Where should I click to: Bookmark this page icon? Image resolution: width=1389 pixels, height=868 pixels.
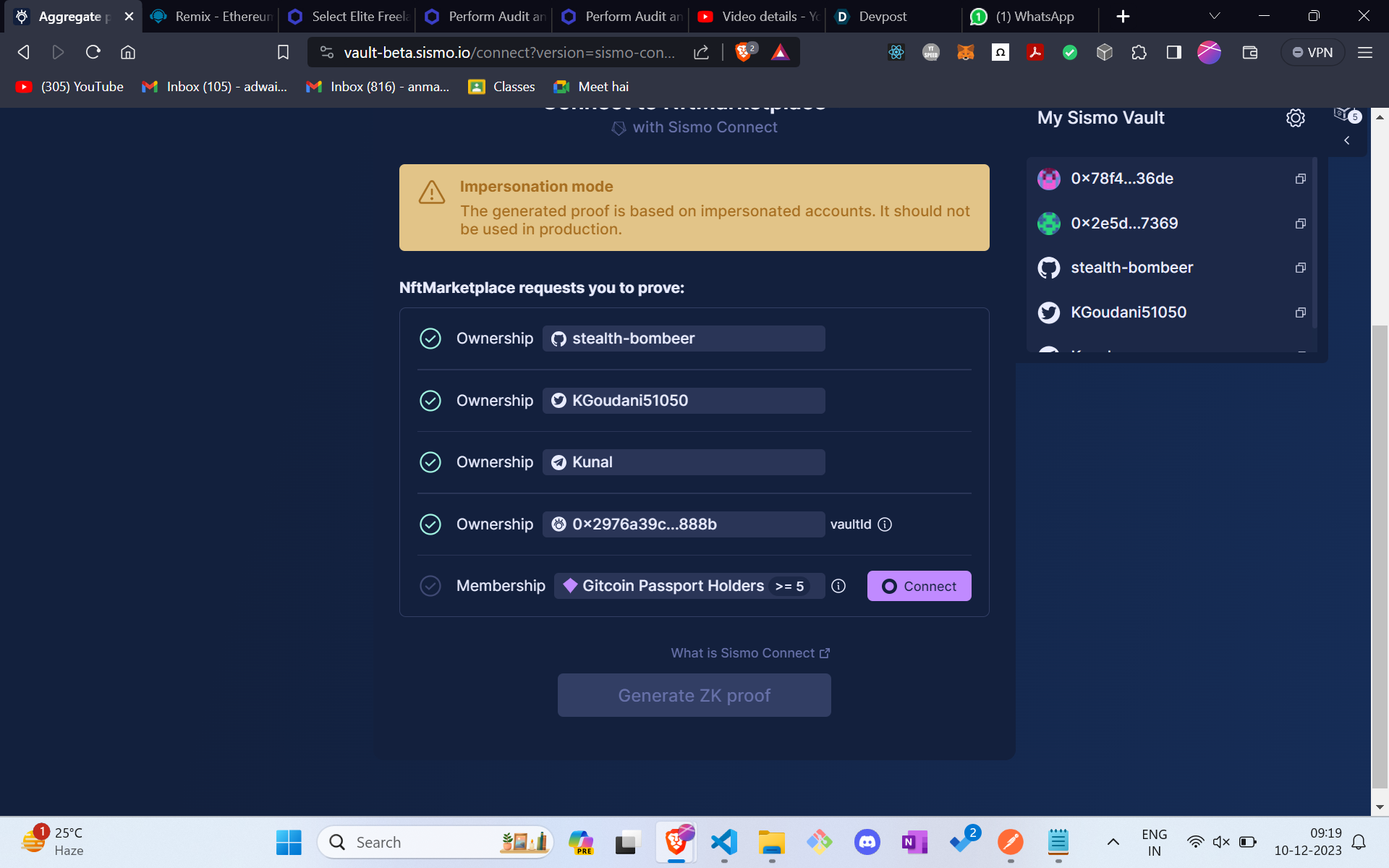click(x=283, y=52)
